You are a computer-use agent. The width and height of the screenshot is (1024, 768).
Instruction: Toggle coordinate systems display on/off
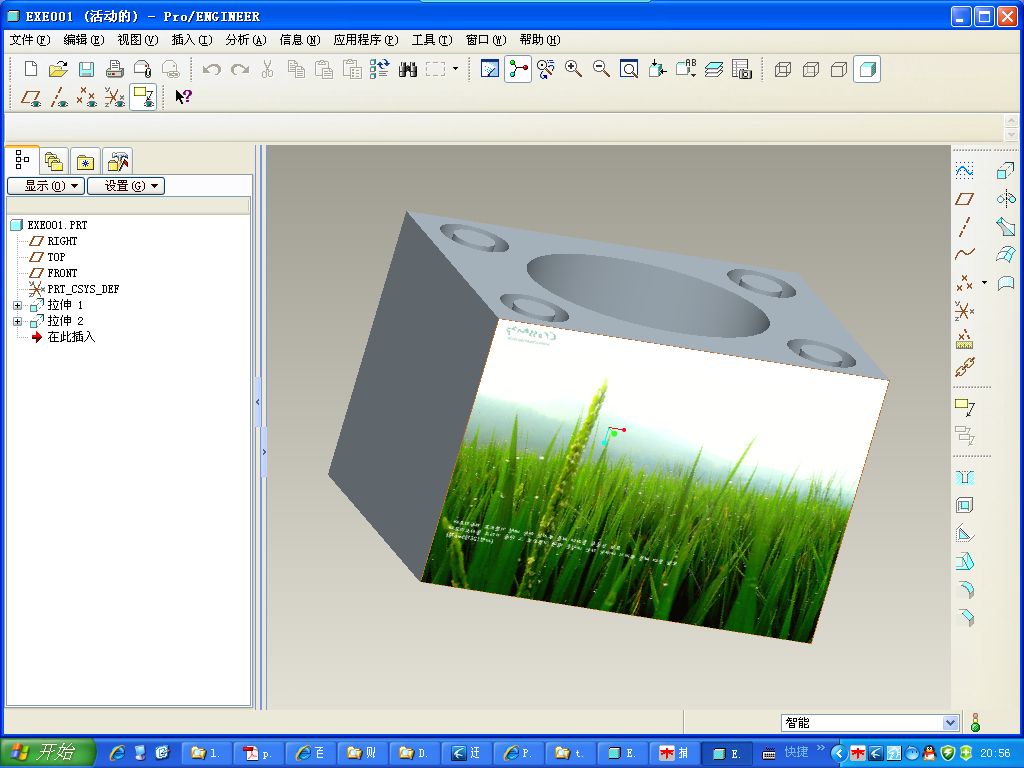coord(115,97)
